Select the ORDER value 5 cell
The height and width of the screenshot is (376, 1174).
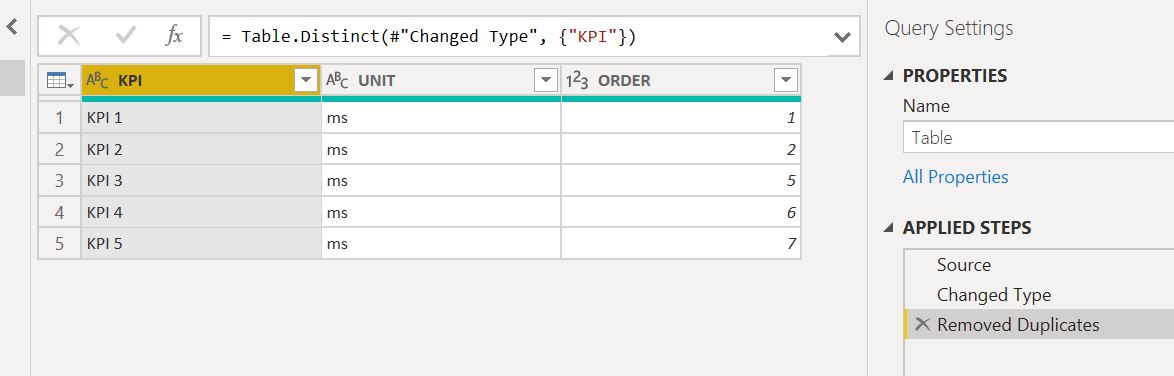coord(681,181)
